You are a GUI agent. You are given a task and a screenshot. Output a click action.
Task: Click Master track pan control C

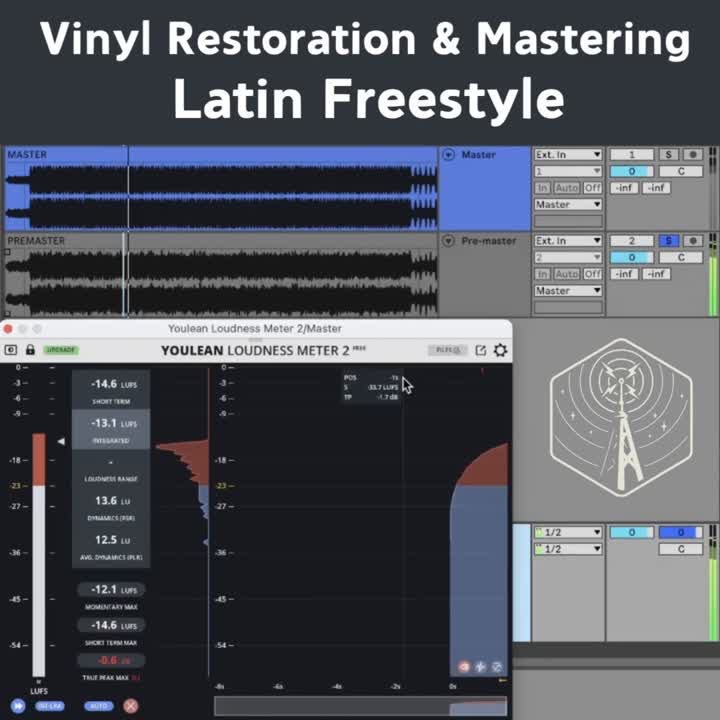(681, 171)
